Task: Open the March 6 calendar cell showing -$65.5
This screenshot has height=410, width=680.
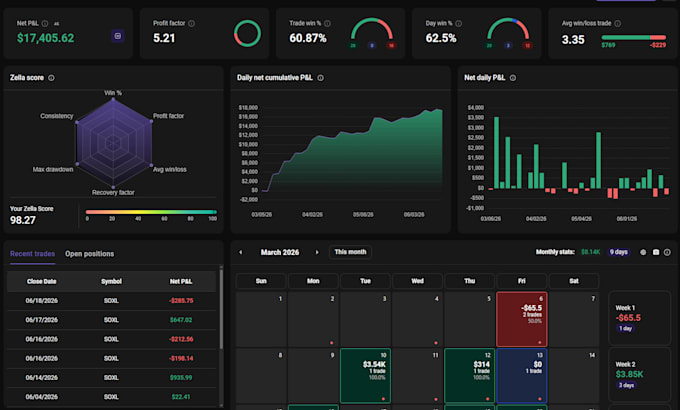Action: coord(522,319)
